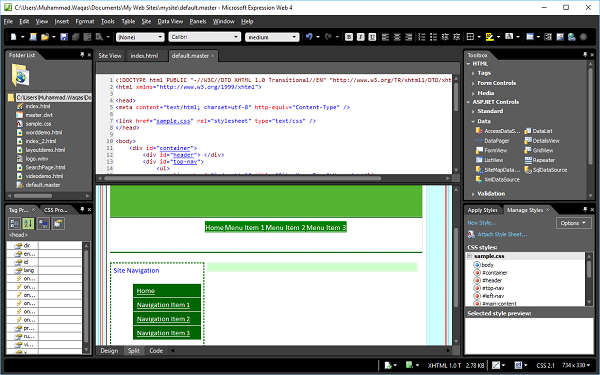Collapse the ASP.NET Controls section
Viewport: 600px width, 375px height.
click(x=468, y=102)
